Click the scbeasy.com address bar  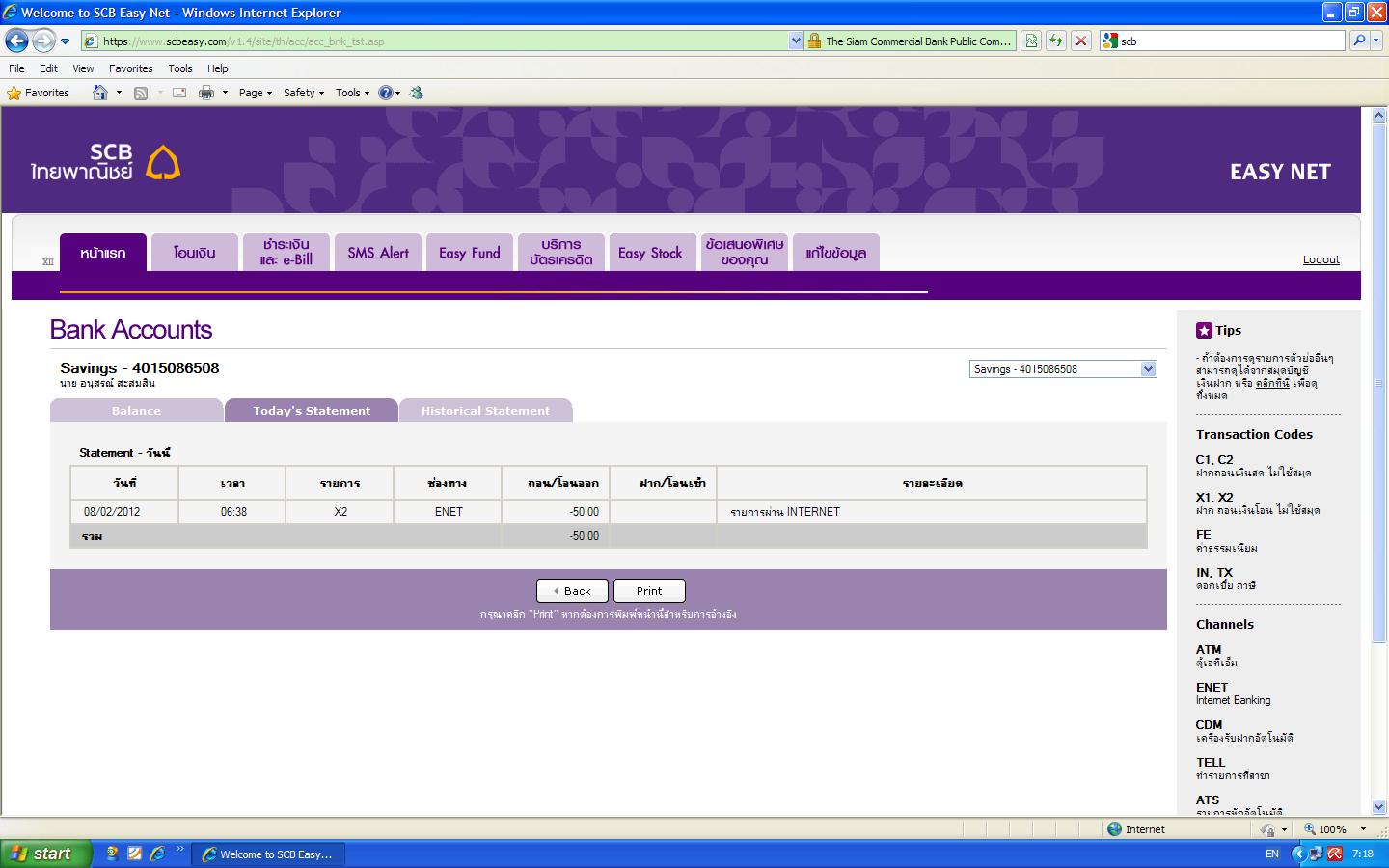[434, 41]
